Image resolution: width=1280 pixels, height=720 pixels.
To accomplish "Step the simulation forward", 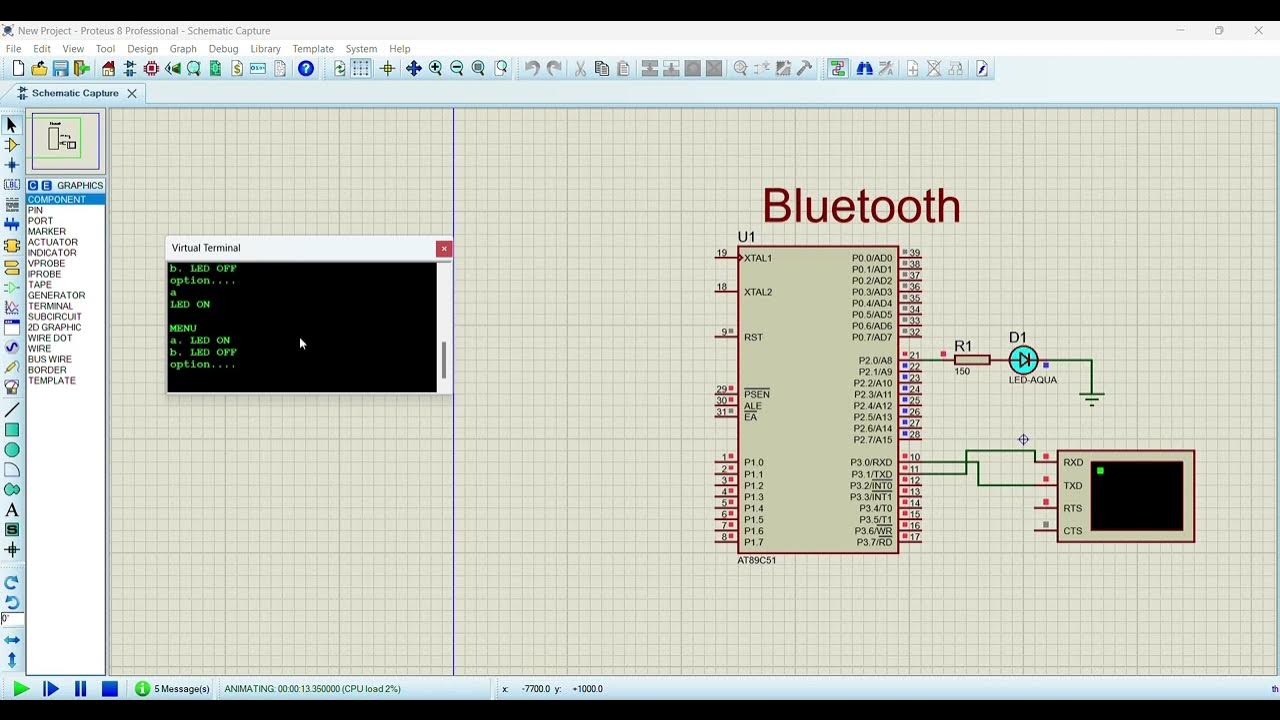I will 50,689.
